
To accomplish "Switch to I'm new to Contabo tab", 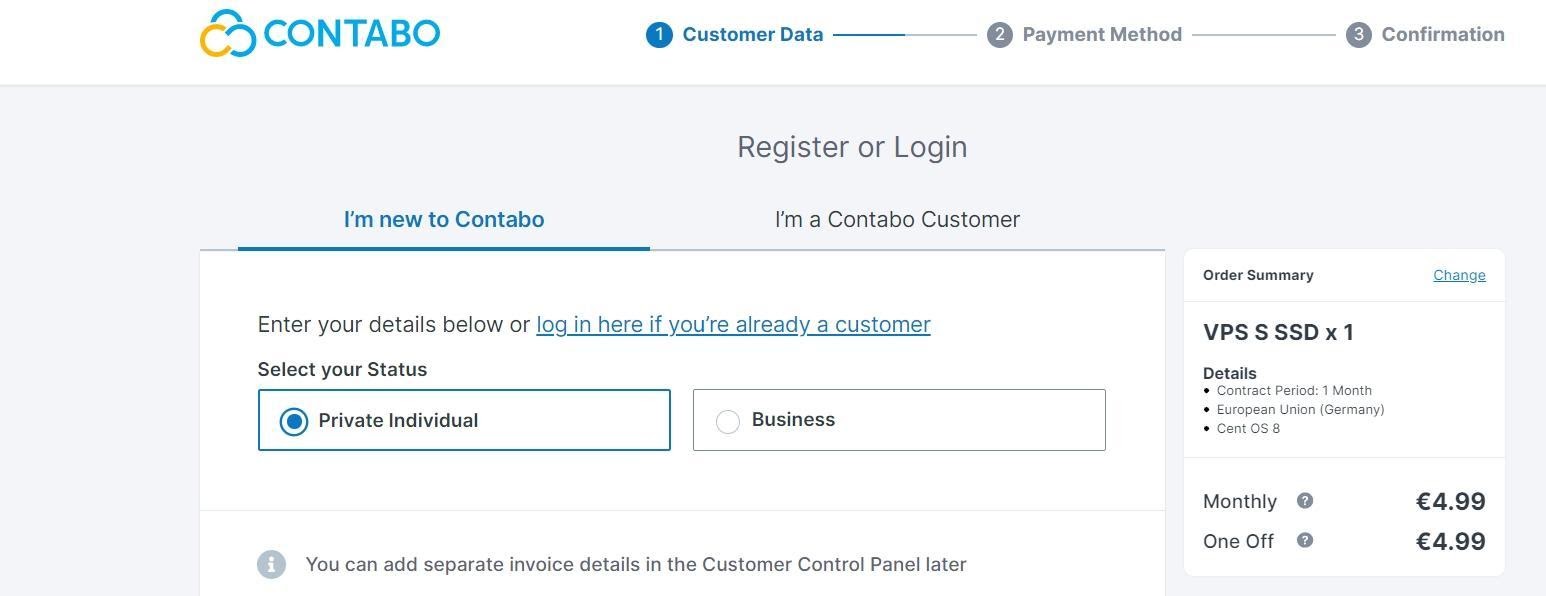I will tap(444, 220).
